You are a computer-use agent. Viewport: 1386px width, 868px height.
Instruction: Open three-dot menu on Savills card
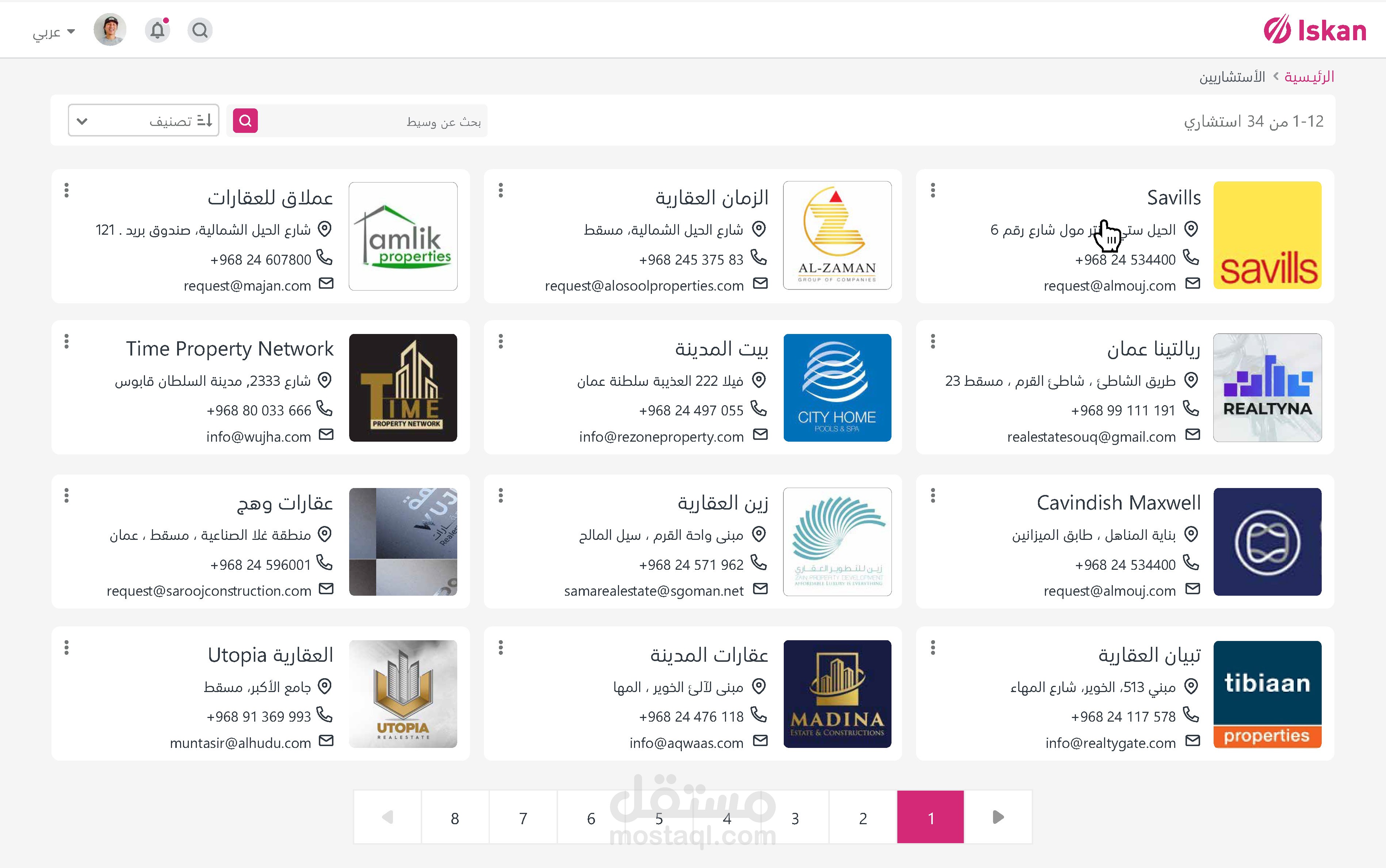tap(933, 190)
